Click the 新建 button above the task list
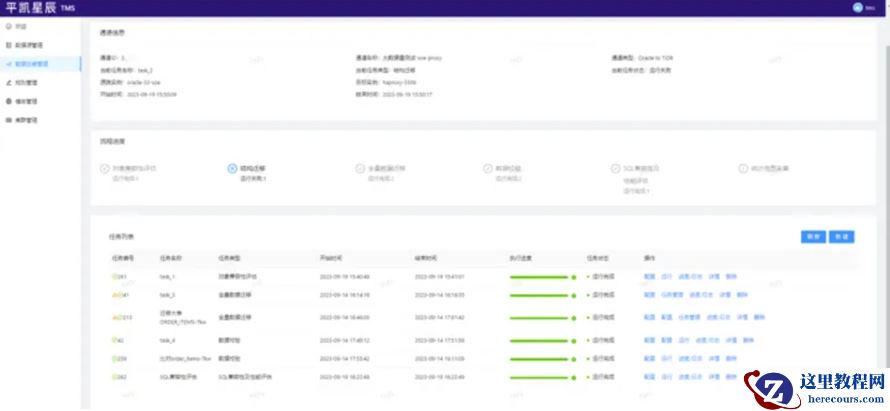 [x=842, y=237]
